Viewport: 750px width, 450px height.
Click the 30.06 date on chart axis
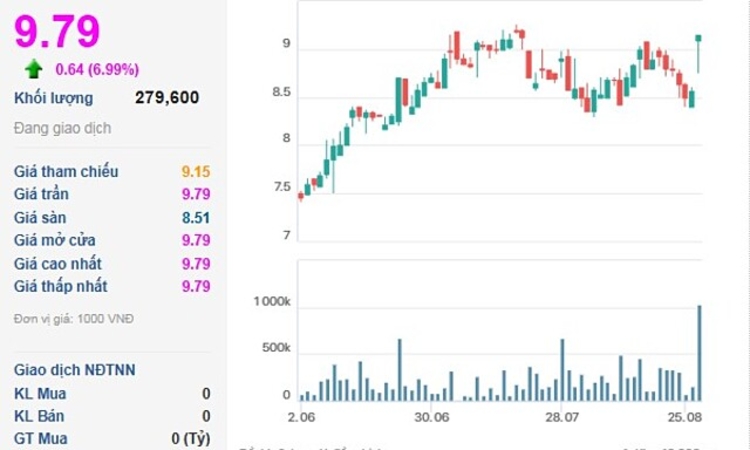click(x=432, y=416)
